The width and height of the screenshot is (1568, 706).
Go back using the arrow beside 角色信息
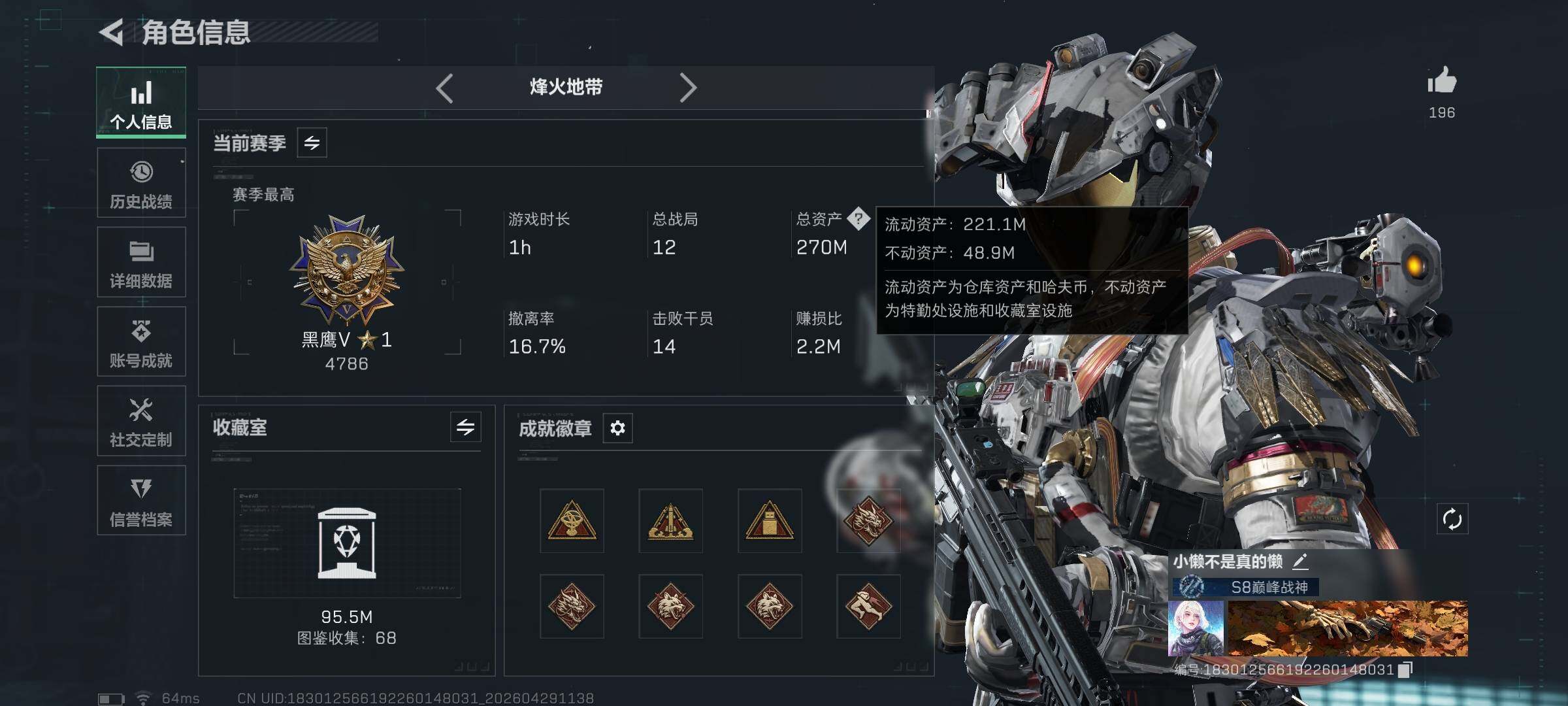point(111,32)
